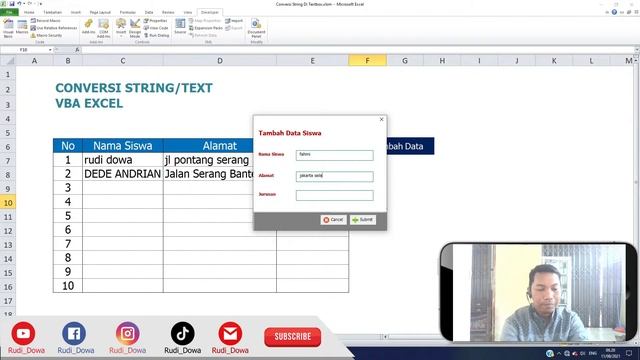Image resolution: width=640 pixels, height=360 pixels.
Task: Select the 'Nama Siswa' header cell
Action: point(122,146)
